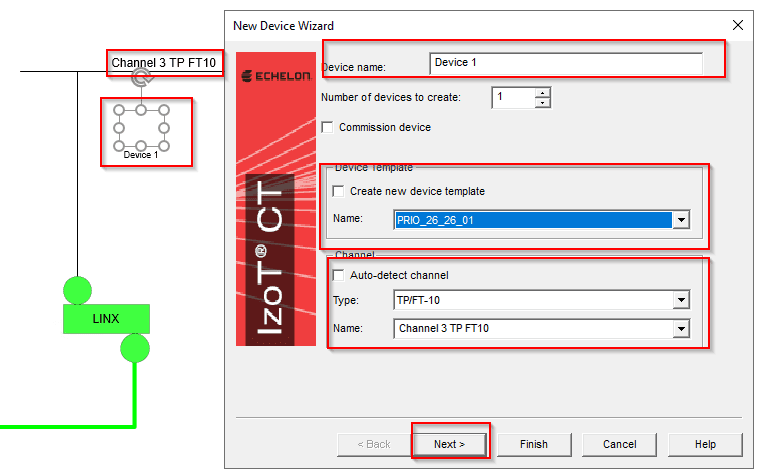Open the channel Name dropdown

coord(681,328)
